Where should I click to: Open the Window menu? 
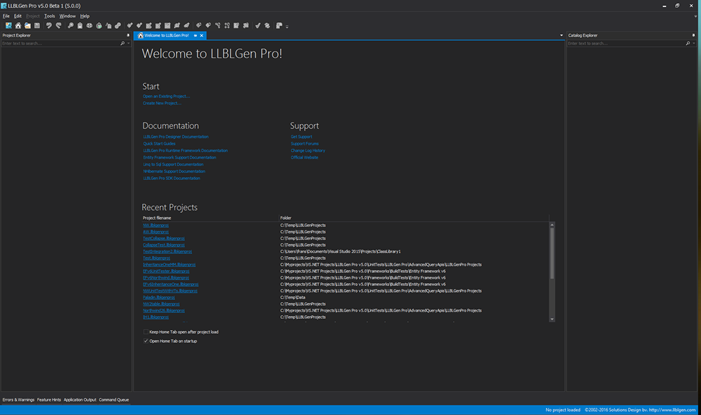click(68, 16)
